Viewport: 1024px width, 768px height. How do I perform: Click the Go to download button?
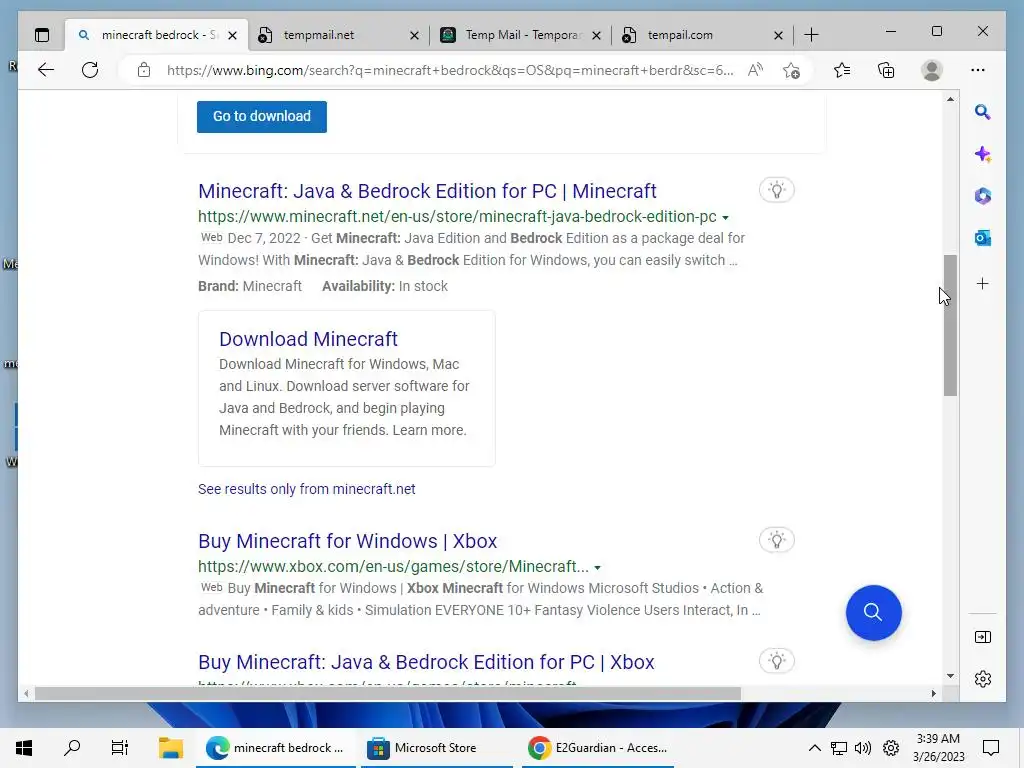click(262, 116)
